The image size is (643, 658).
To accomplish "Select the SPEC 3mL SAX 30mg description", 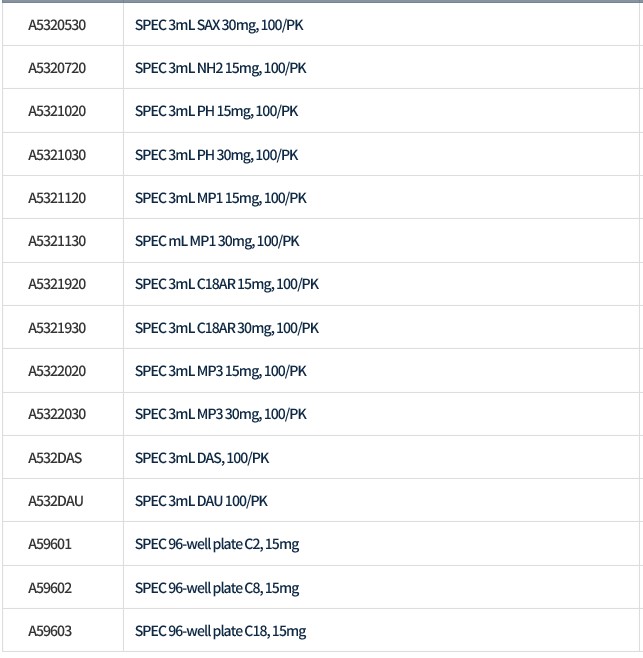I will [x=219, y=24].
